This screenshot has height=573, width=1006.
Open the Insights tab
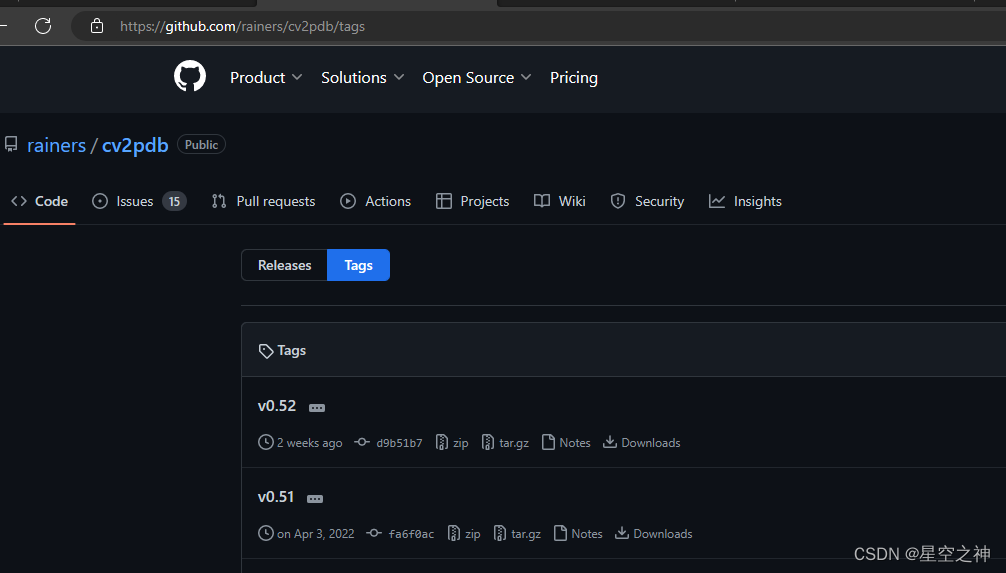[745, 201]
